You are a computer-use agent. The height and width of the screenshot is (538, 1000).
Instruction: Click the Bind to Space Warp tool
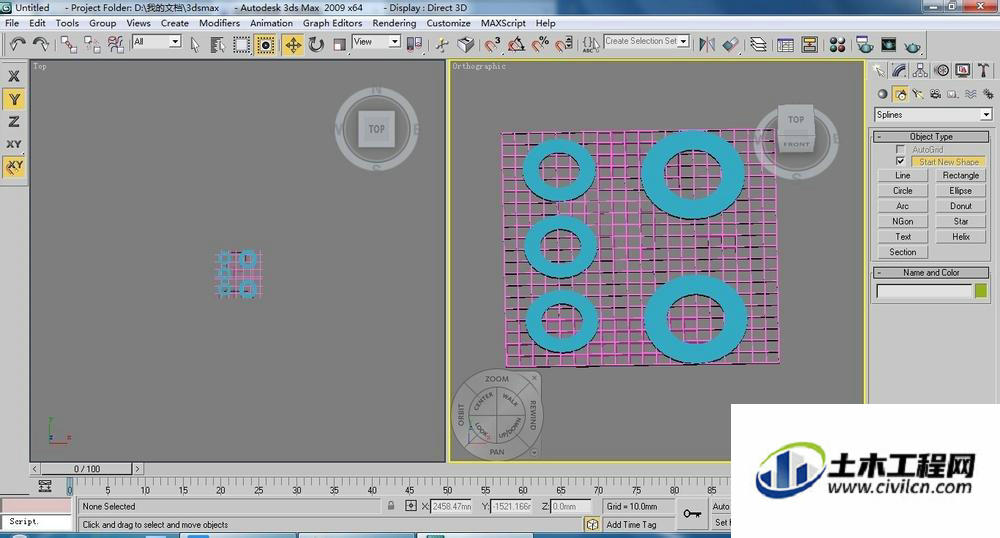[115, 44]
